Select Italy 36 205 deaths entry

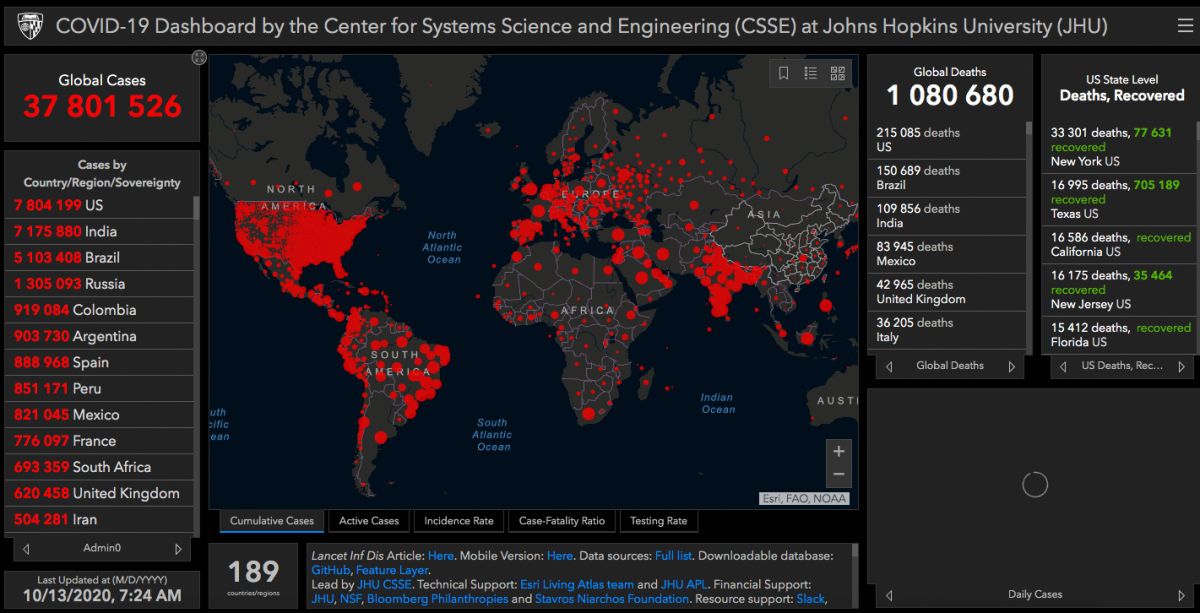947,330
